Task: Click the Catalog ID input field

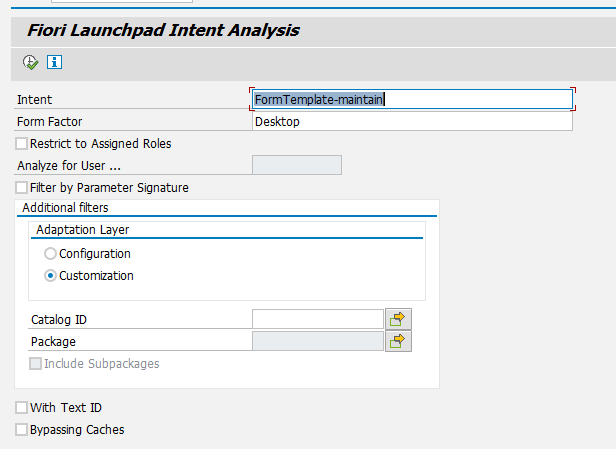Action: tap(317, 319)
